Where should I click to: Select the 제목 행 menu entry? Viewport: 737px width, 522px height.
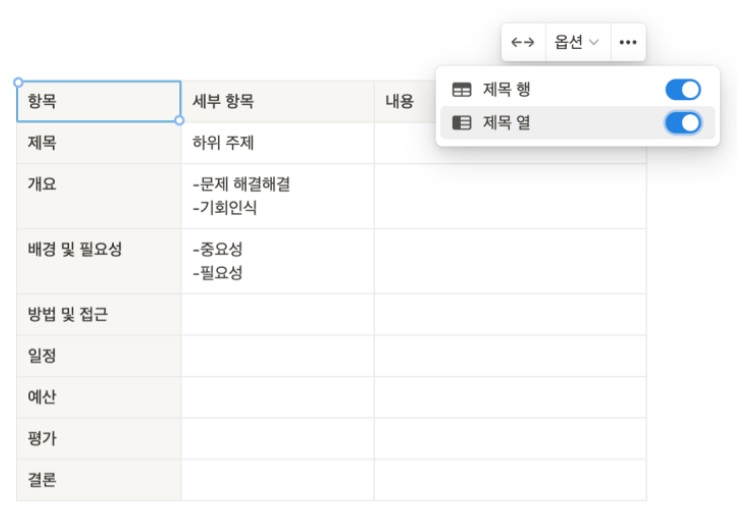[577, 89]
